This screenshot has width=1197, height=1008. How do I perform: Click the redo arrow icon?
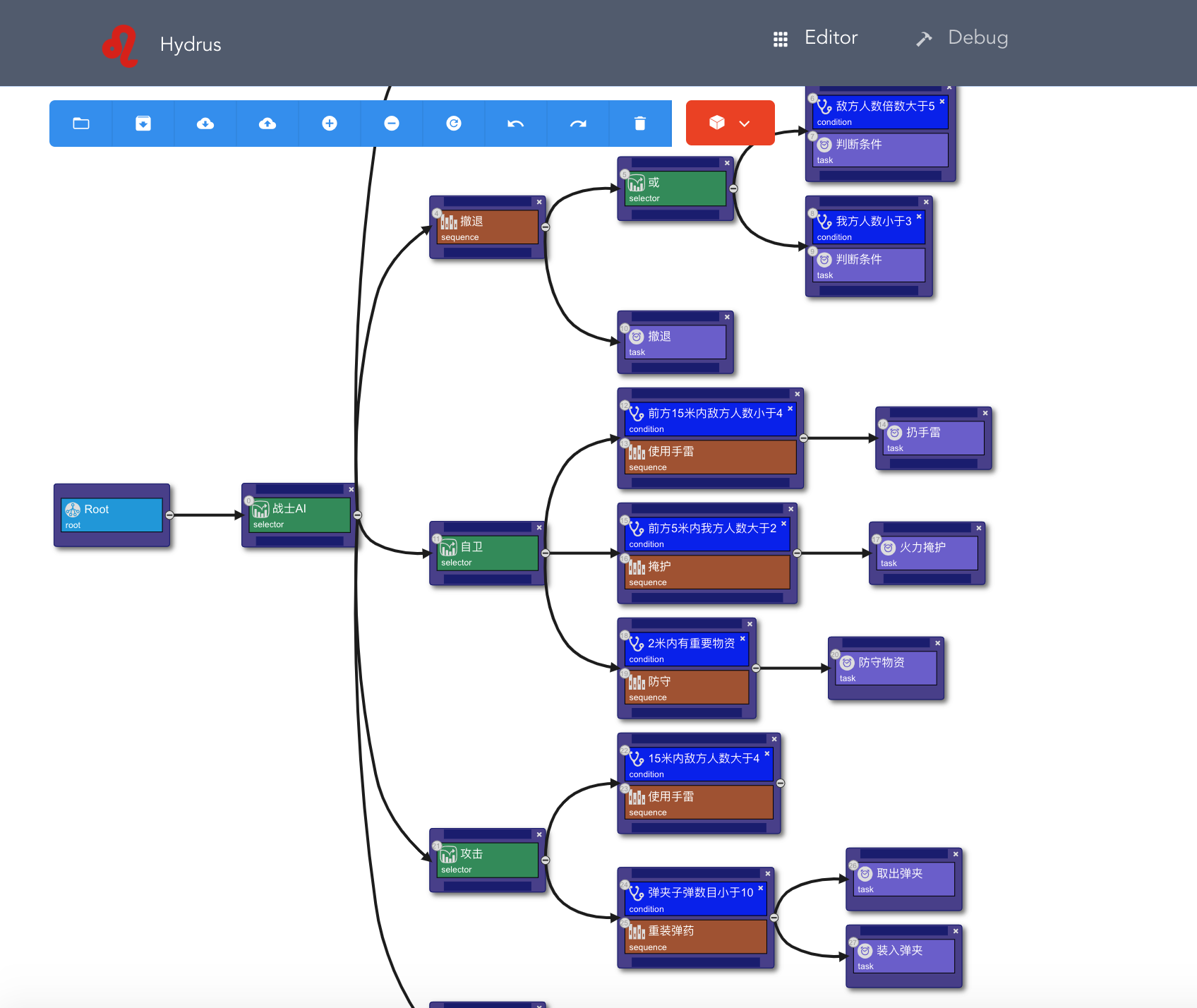pos(578,124)
